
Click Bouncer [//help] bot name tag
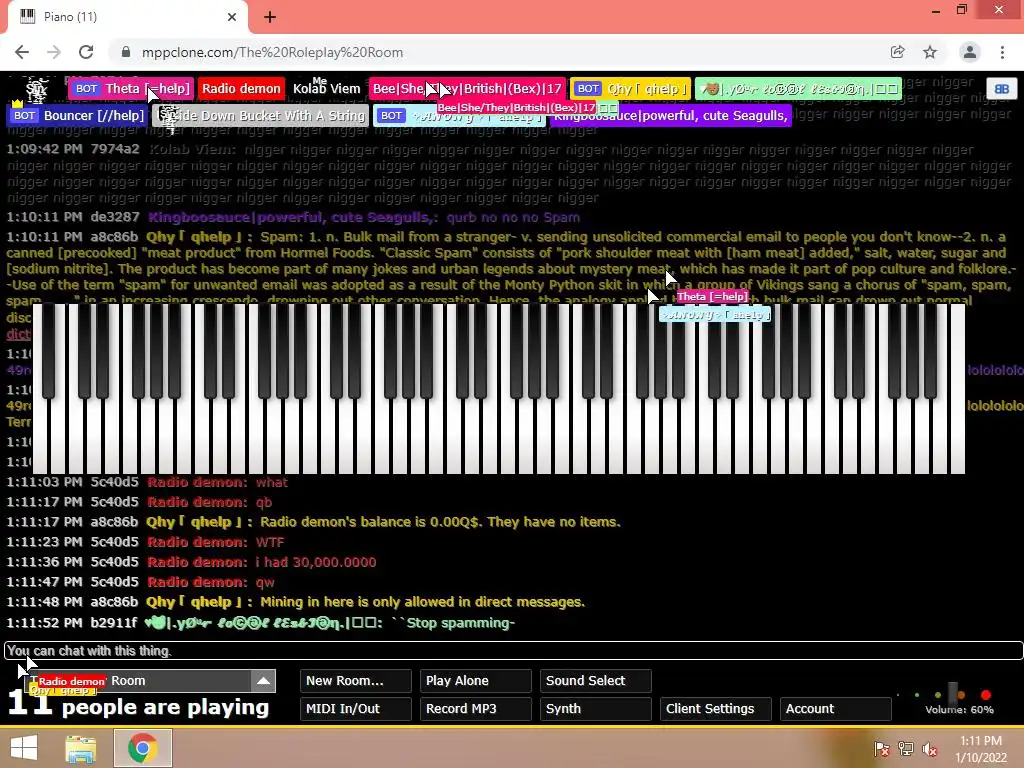76,116
